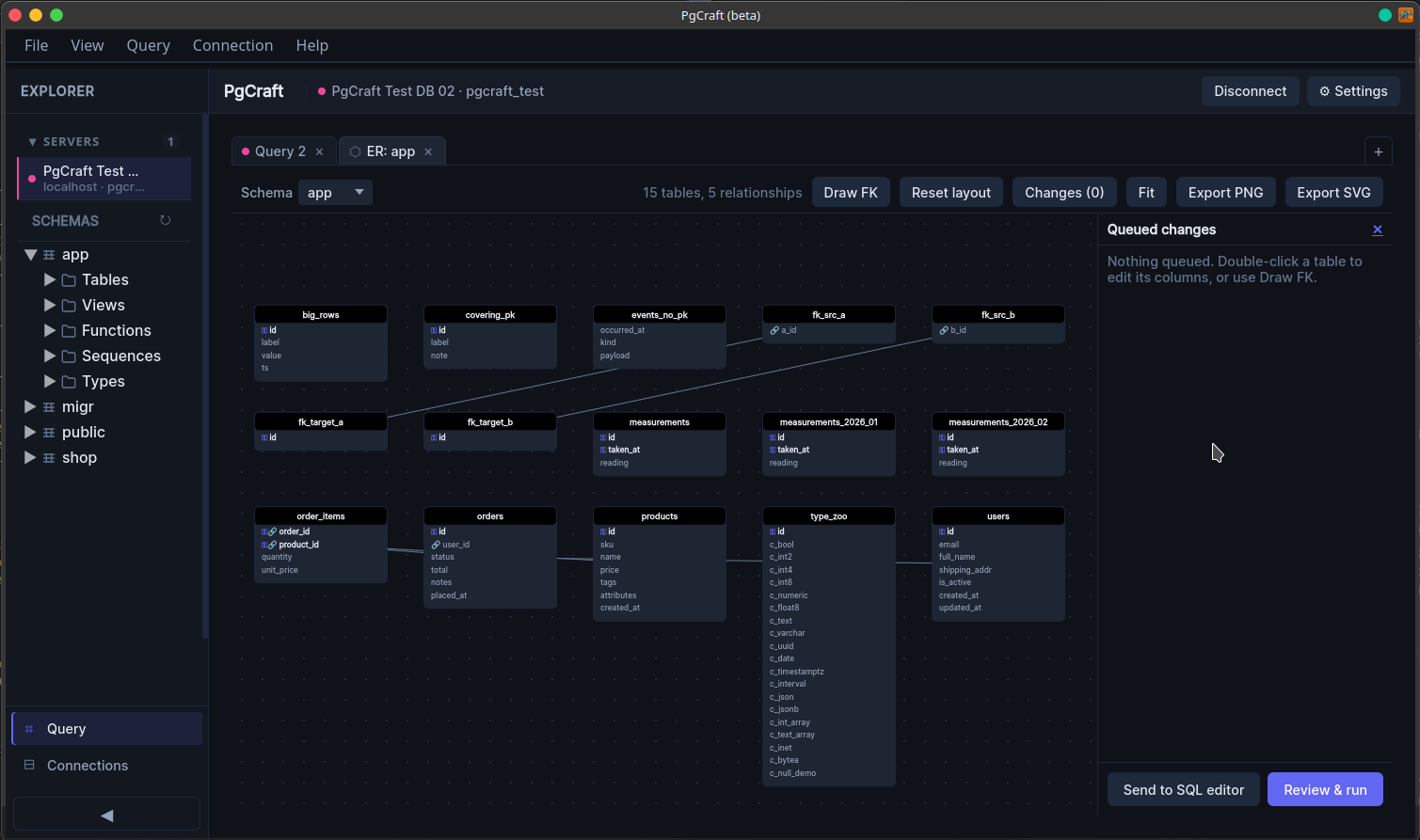
Task: Close the ER: app tab
Action: pyautogui.click(x=428, y=151)
